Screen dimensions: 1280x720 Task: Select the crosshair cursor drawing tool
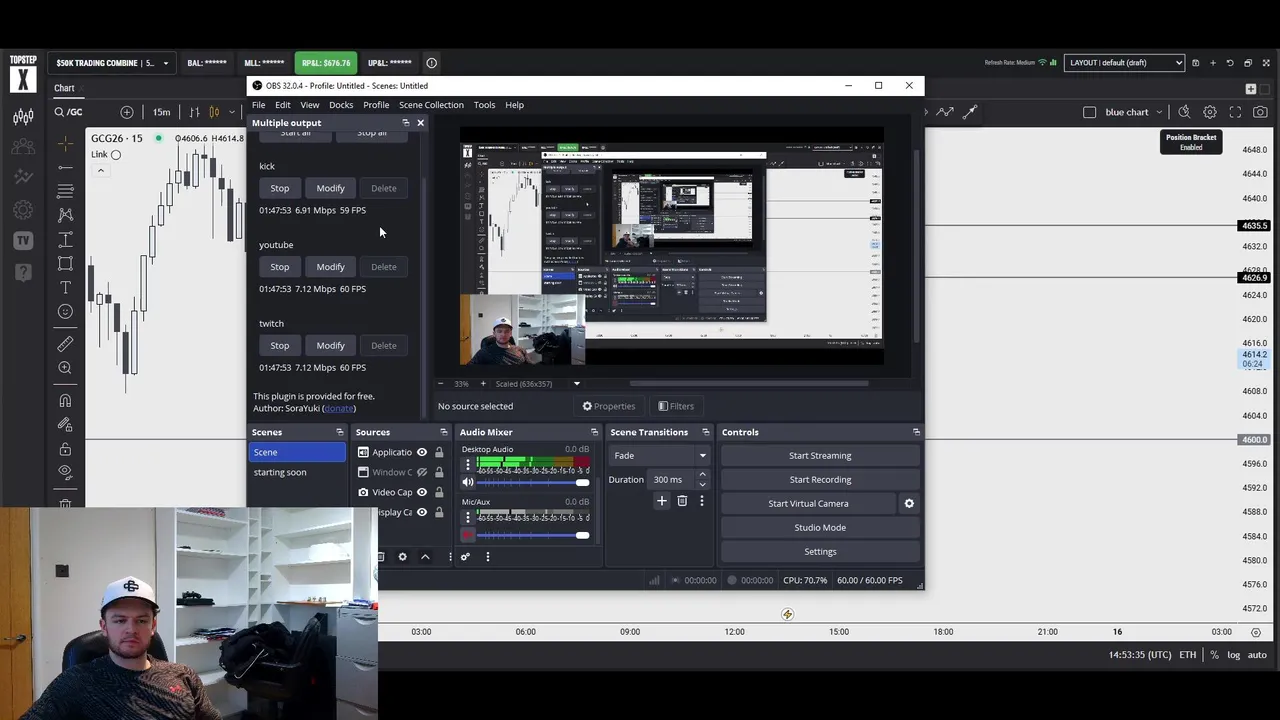[x=65, y=142]
